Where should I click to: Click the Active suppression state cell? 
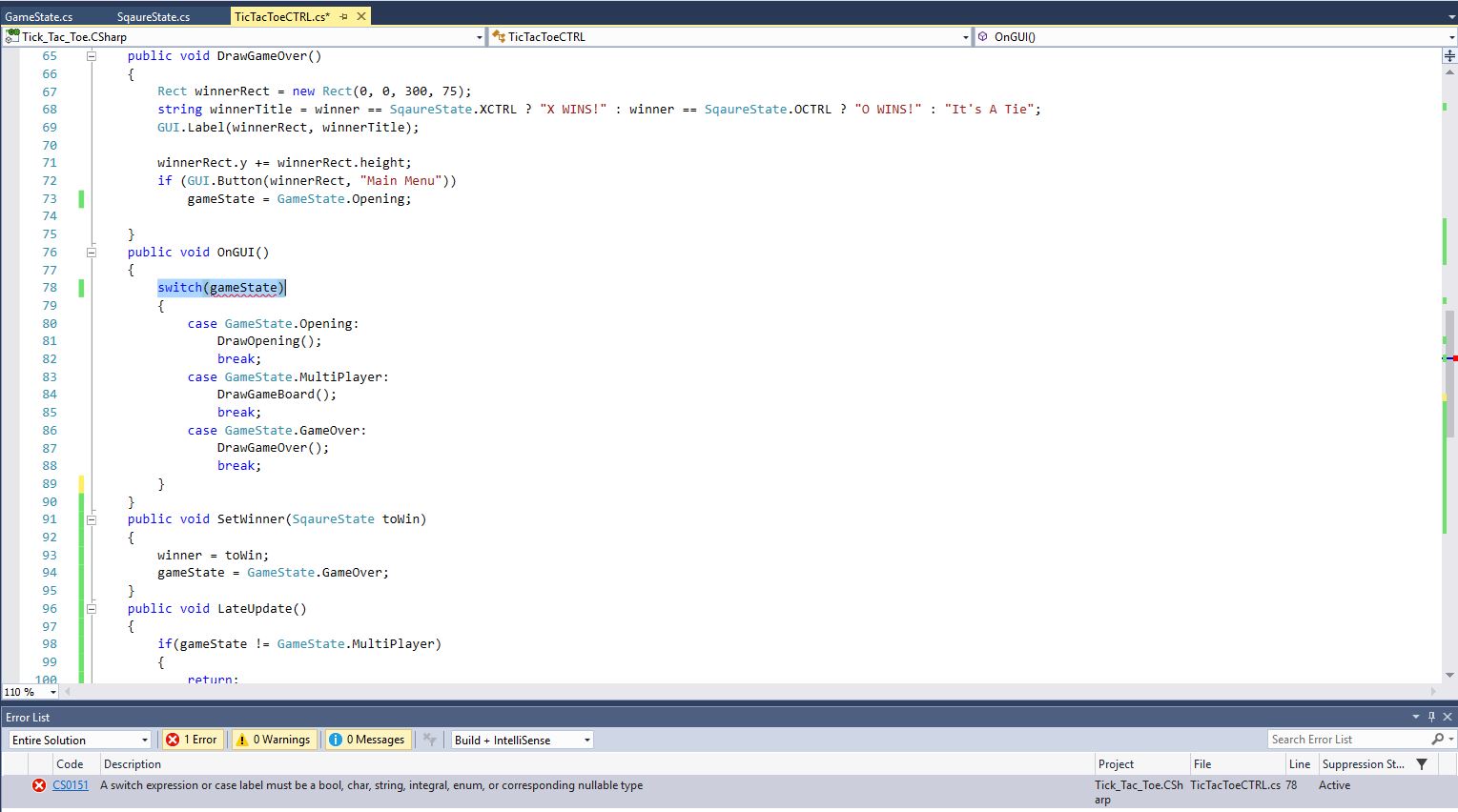click(1334, 785)
